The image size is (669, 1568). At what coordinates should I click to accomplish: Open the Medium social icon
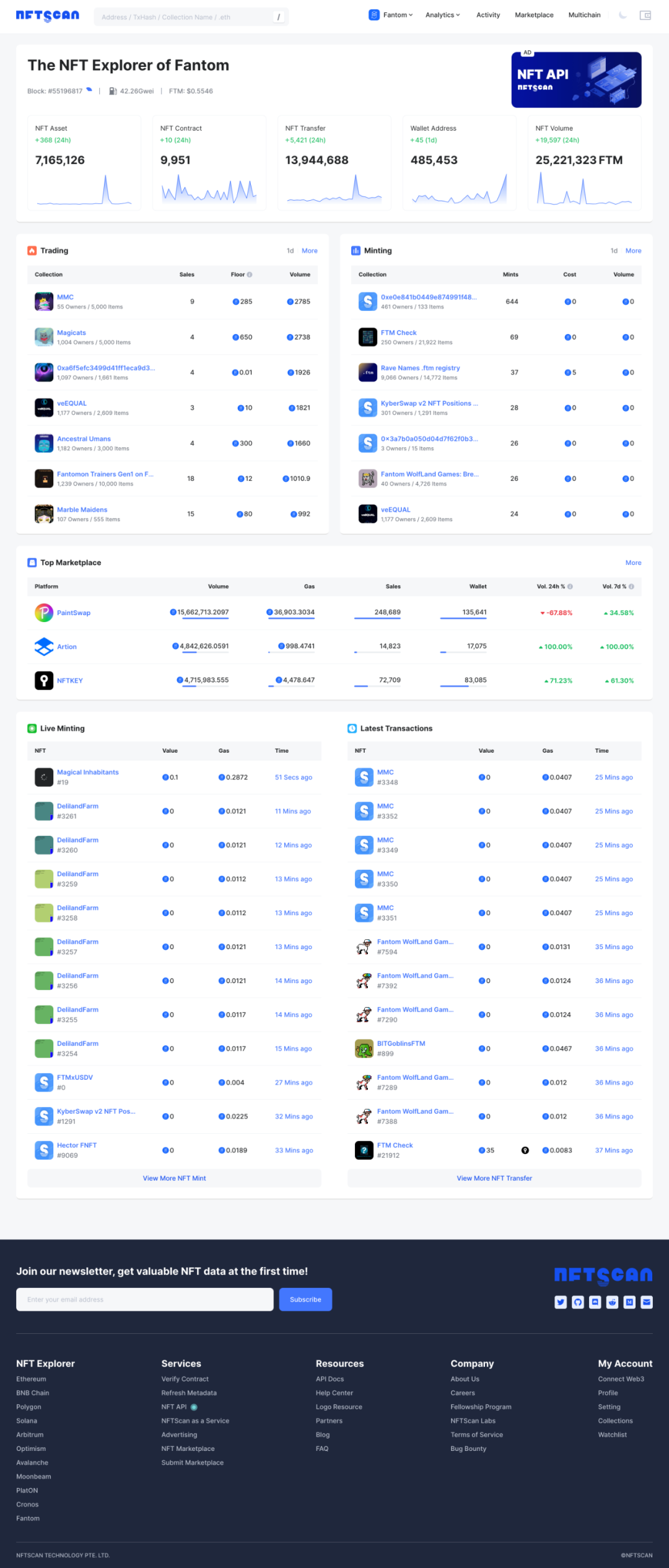tap(629, 1302)
